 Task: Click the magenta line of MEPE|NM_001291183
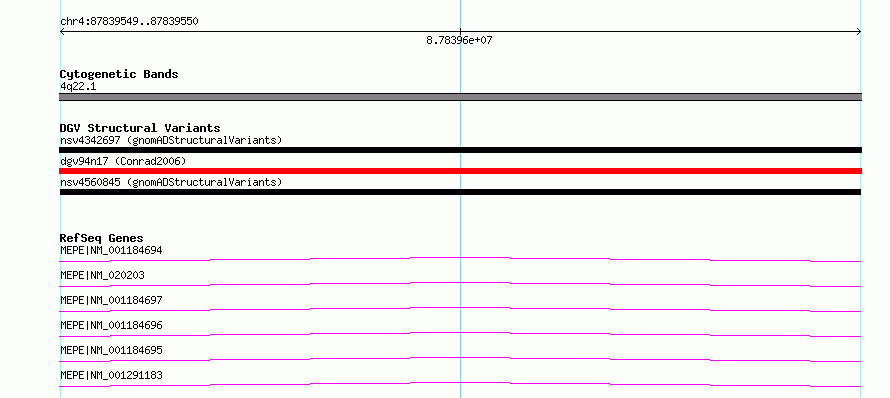pyautogui.click(x=460, y=384)
